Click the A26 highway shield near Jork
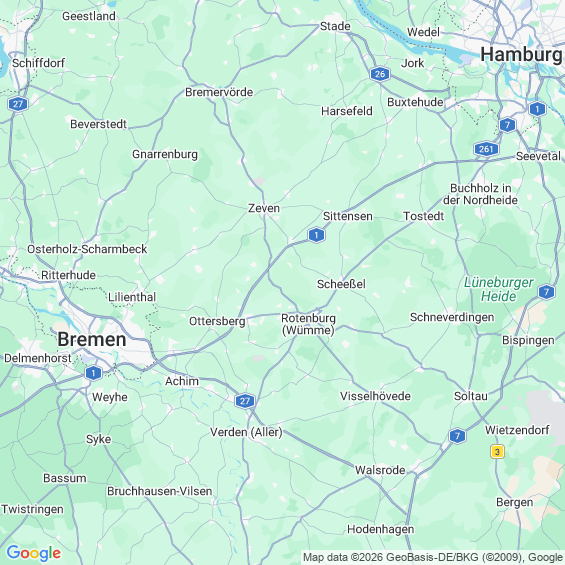 380,74
